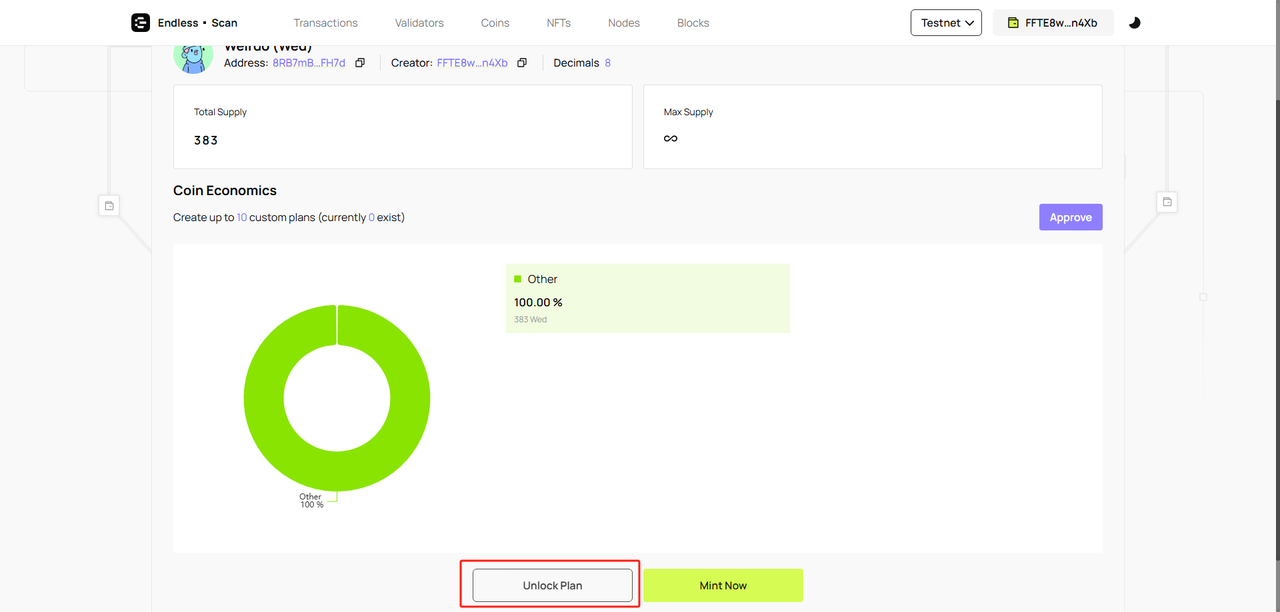The height and width of the screenshot is (612, 1280).
Task: Click the wallet icon in account button
Action: (1013, 23)
